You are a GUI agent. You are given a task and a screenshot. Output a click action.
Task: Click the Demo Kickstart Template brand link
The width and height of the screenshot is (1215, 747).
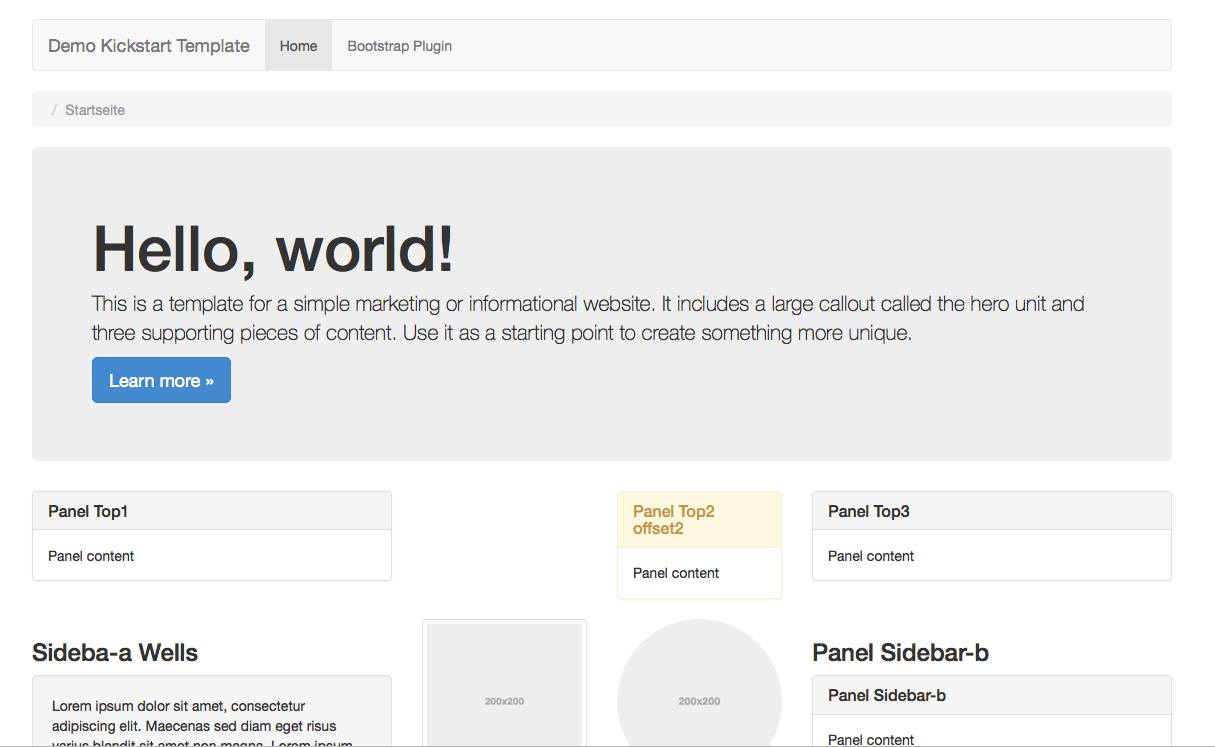tap(148, 46)
